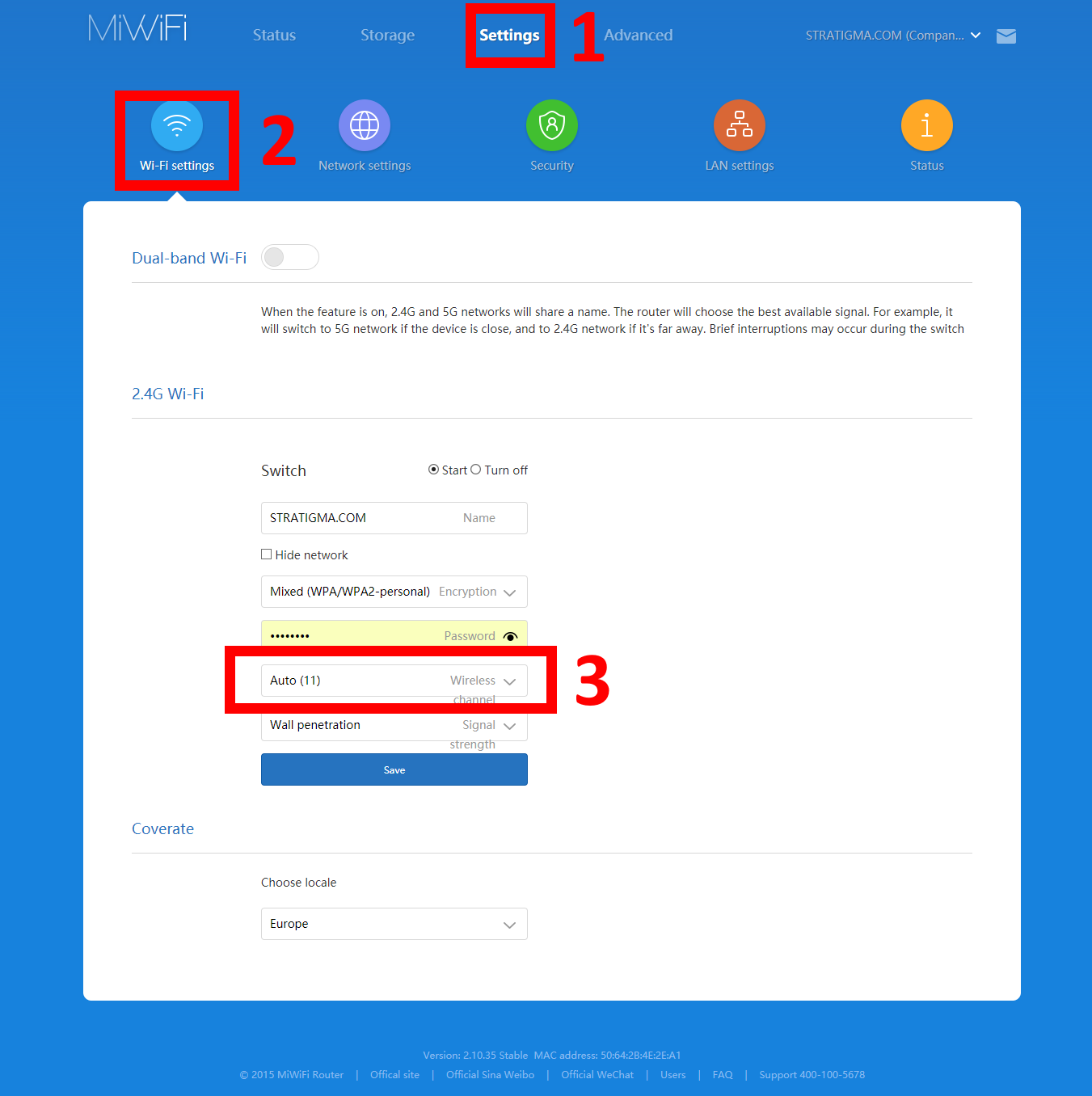Click the mail envelope icon

pos(1006,36)
